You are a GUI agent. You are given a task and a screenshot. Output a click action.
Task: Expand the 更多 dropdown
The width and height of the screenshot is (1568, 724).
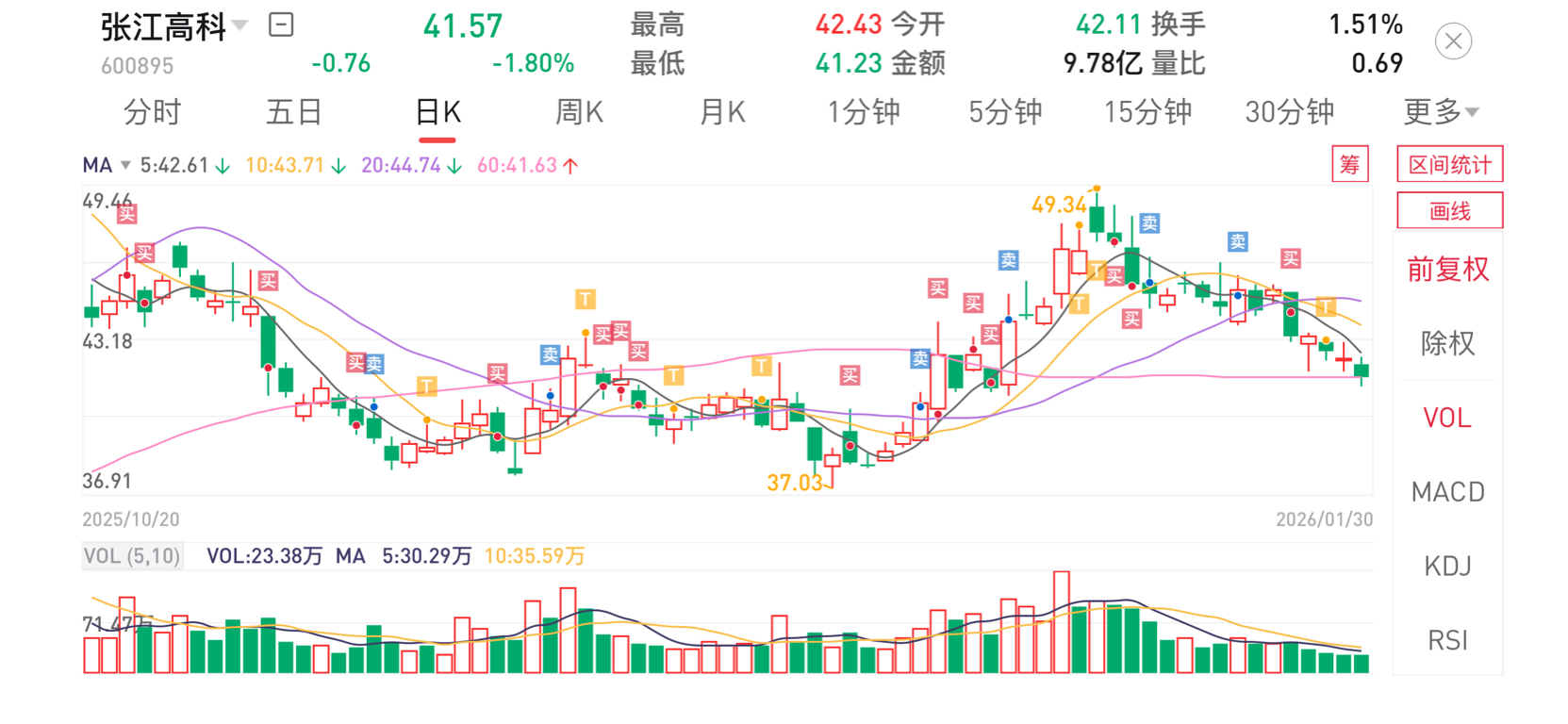[x=1441, y=112]
